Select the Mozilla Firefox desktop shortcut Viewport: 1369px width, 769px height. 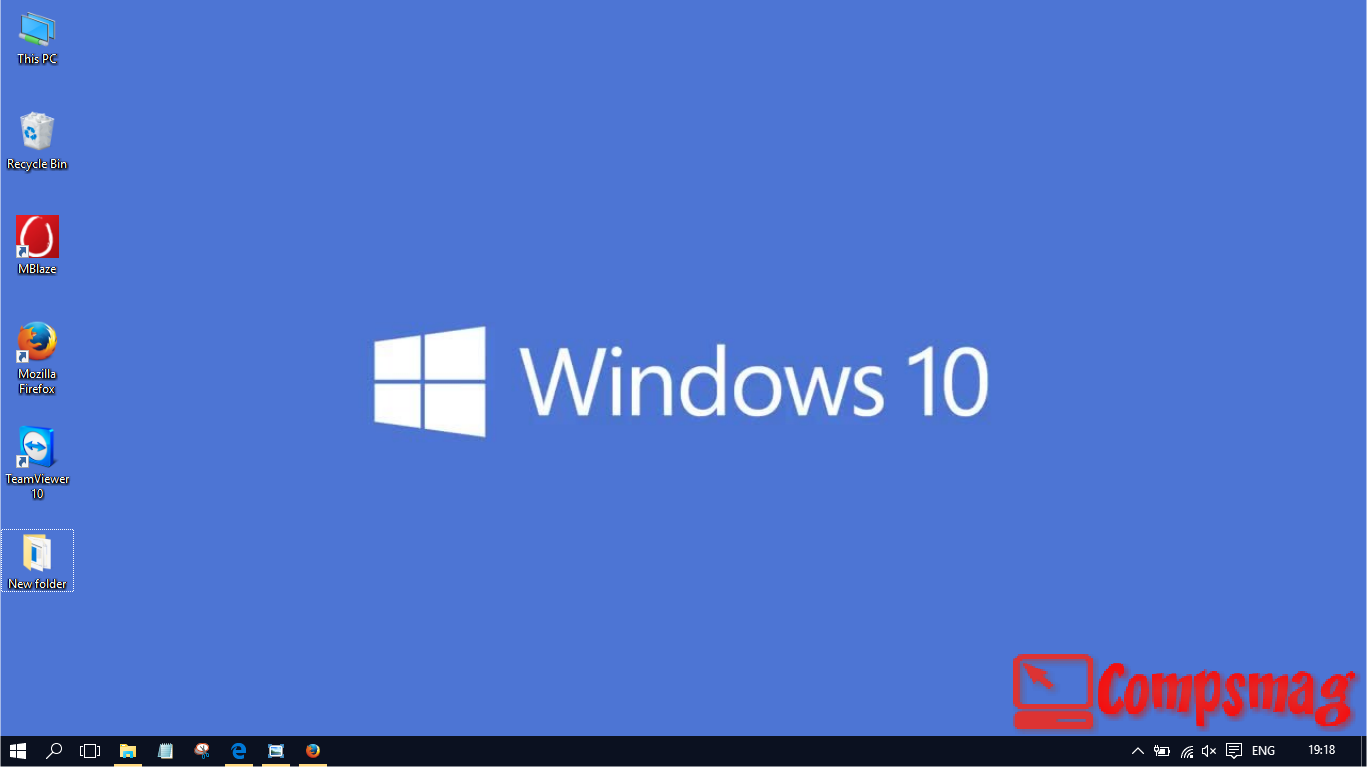click(x=37, y=358)
